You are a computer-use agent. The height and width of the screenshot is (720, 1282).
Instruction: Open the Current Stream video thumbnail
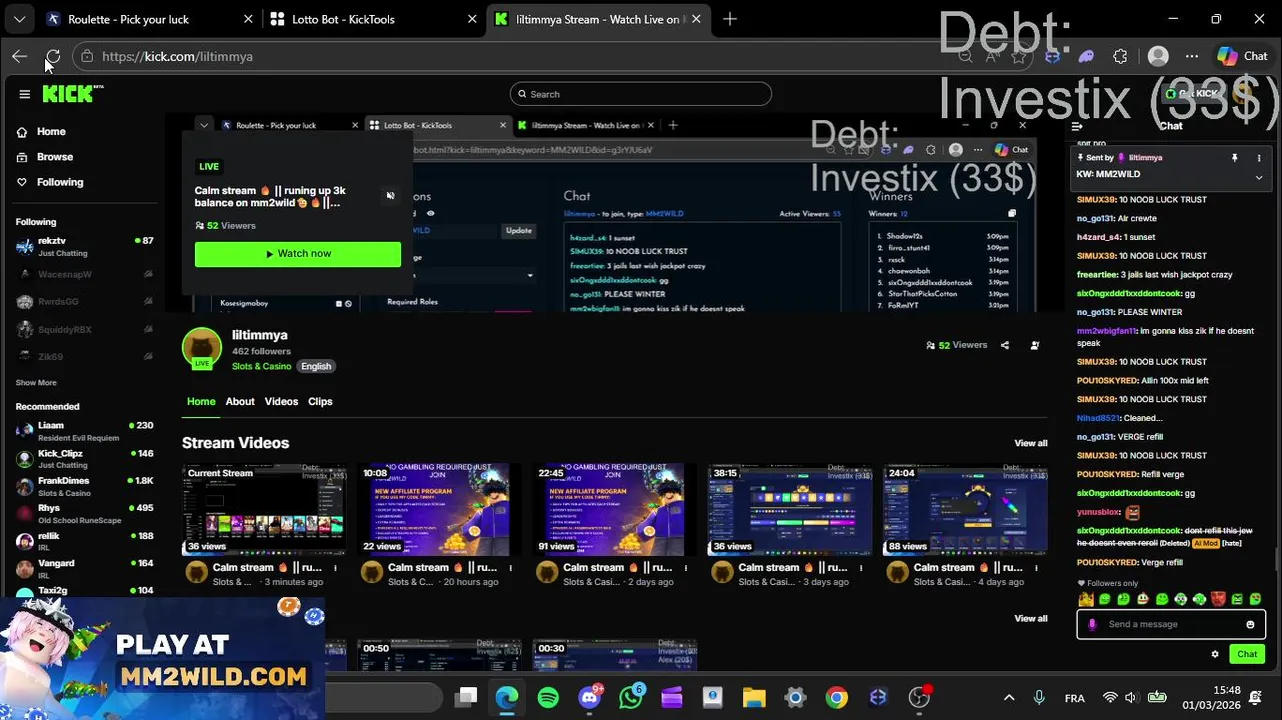[265, 509]
